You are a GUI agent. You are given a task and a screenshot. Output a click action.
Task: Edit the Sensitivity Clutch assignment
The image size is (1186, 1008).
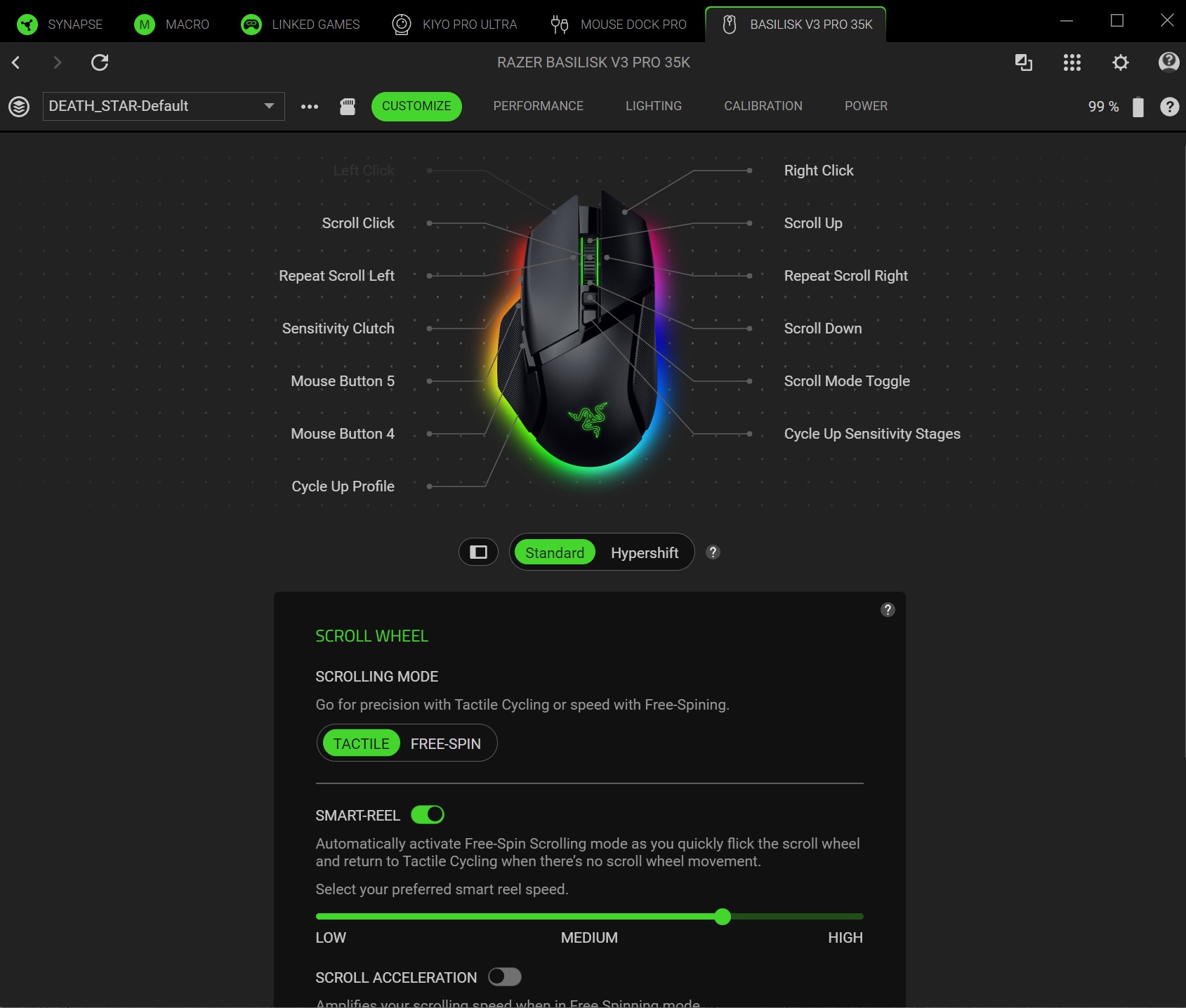tap(338, 329)
